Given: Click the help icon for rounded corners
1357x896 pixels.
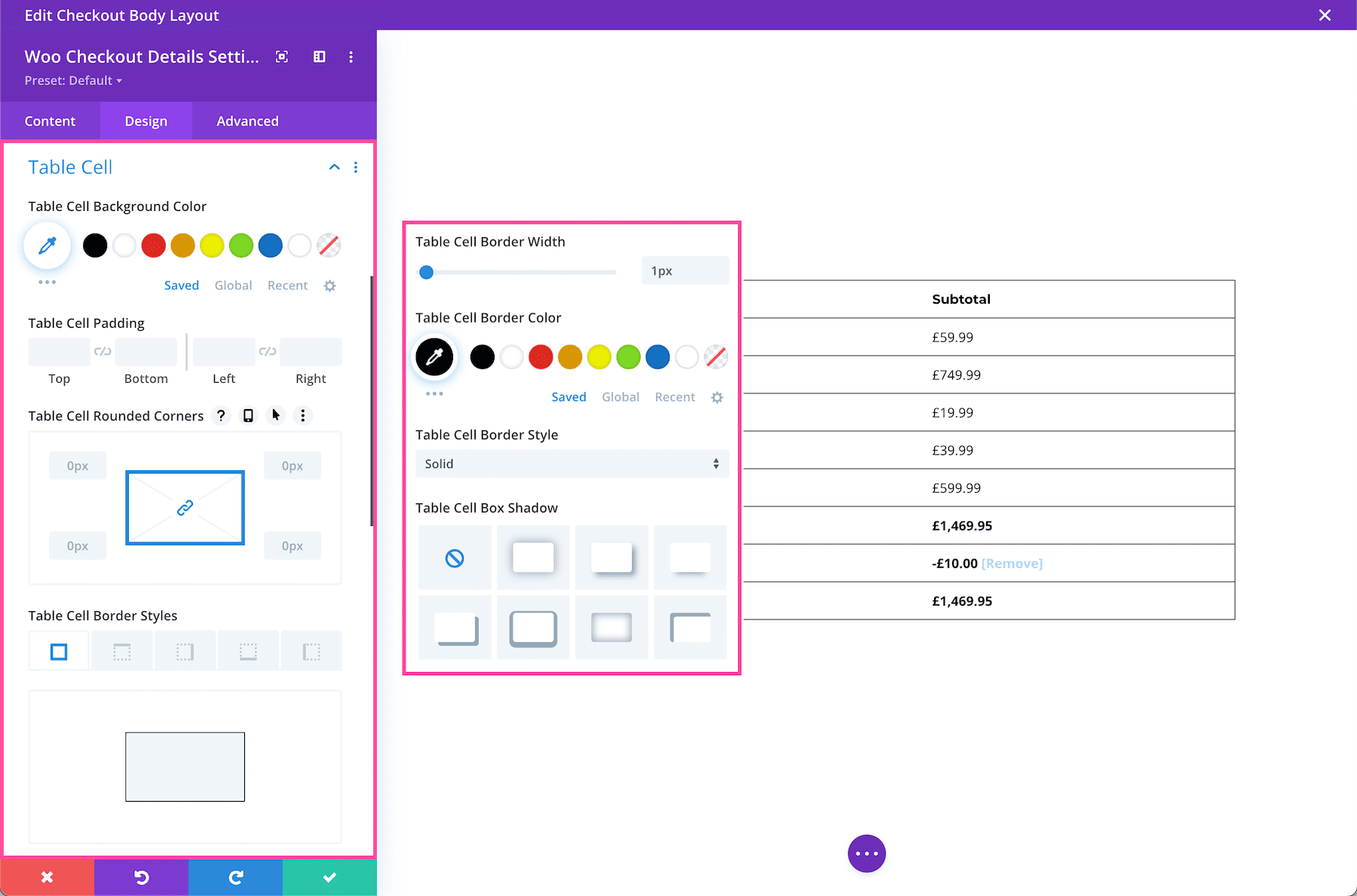Looking at the screenshot, I should [220, 415].
